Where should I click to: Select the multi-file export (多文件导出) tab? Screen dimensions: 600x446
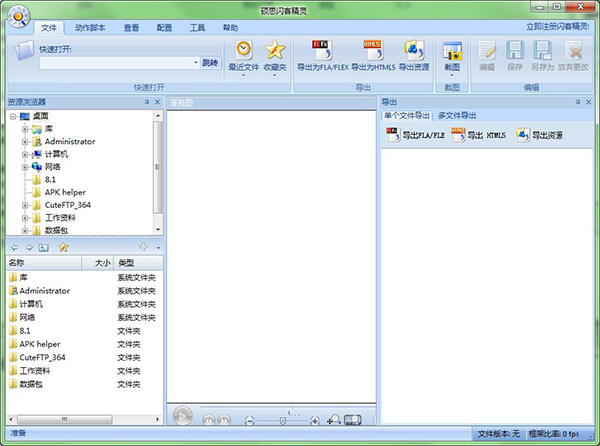[457, 116]
